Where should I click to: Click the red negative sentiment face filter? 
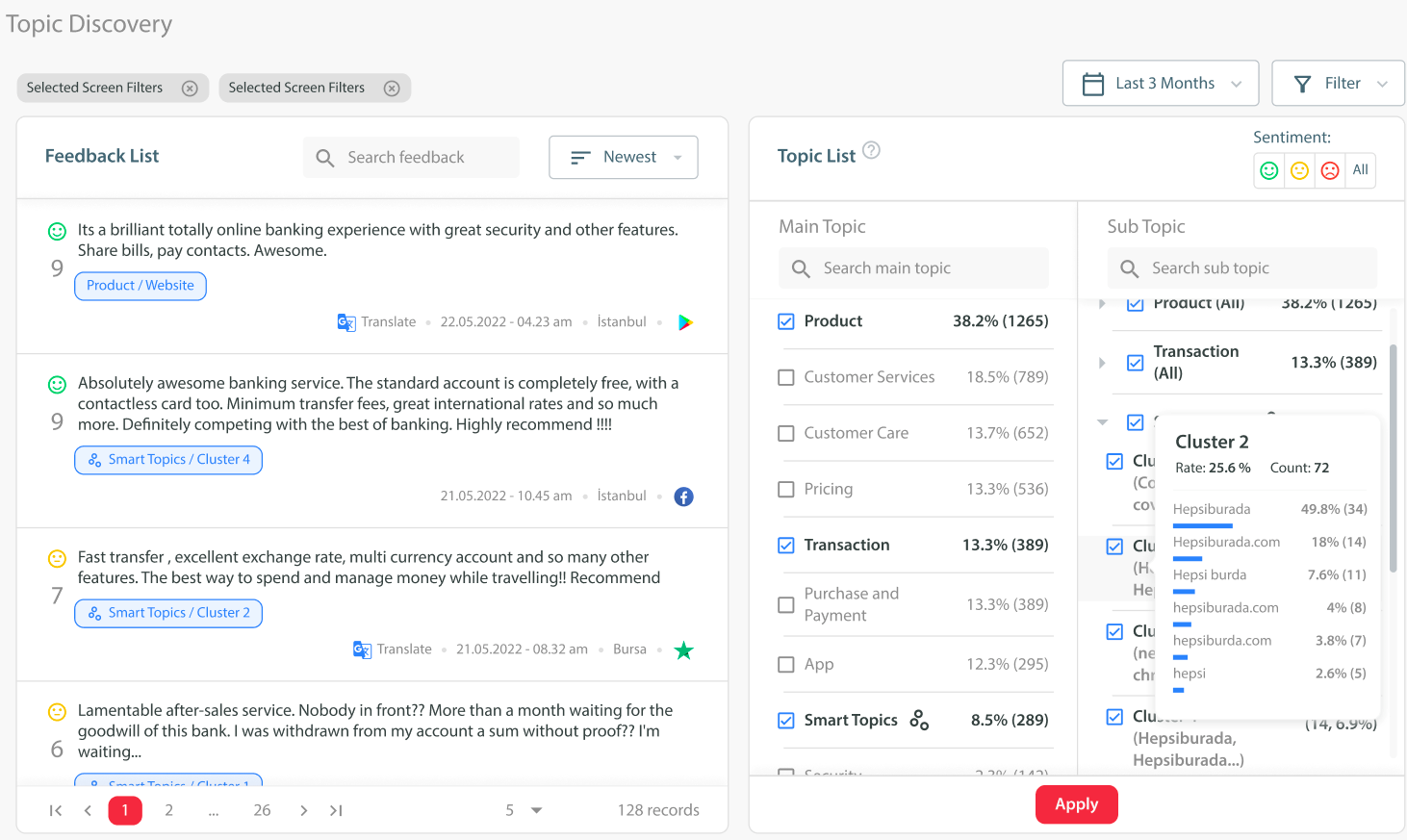tap(1330, 170)
